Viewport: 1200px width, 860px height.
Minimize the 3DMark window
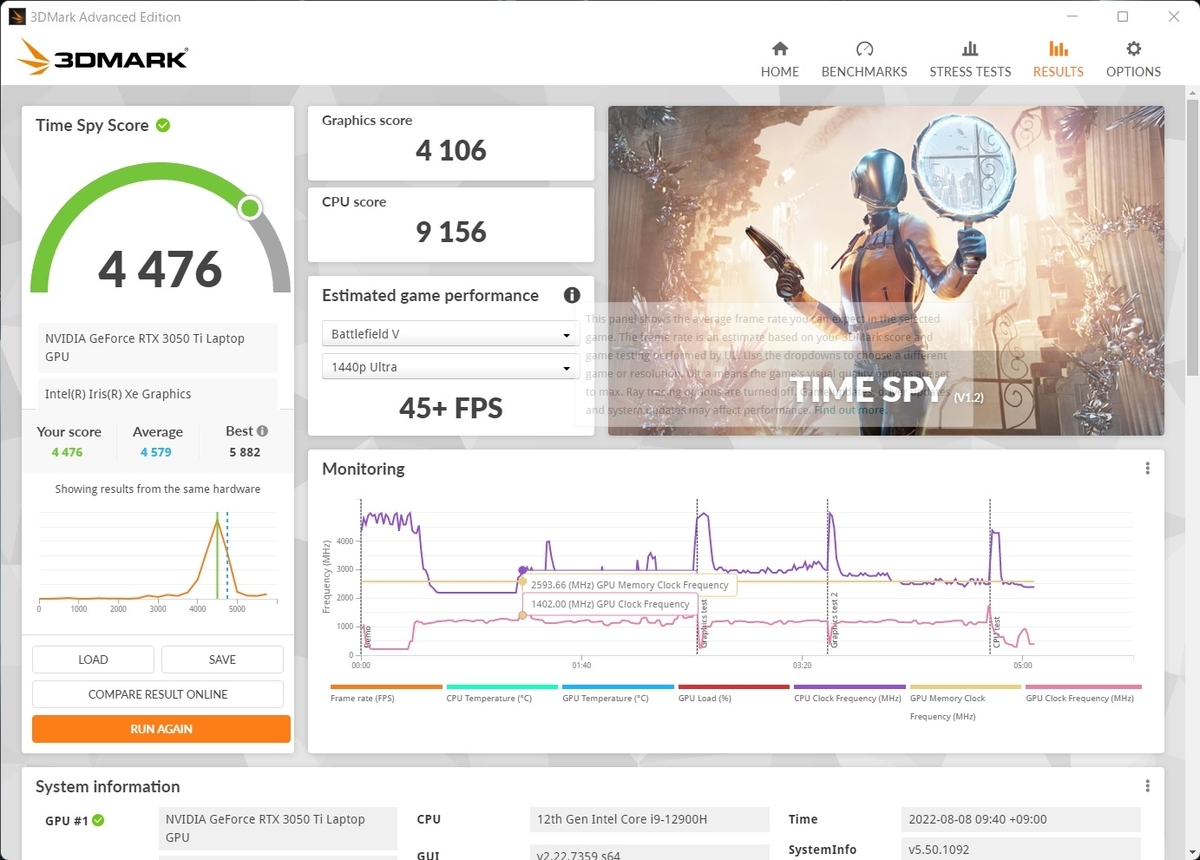(x=1072, y=17)
